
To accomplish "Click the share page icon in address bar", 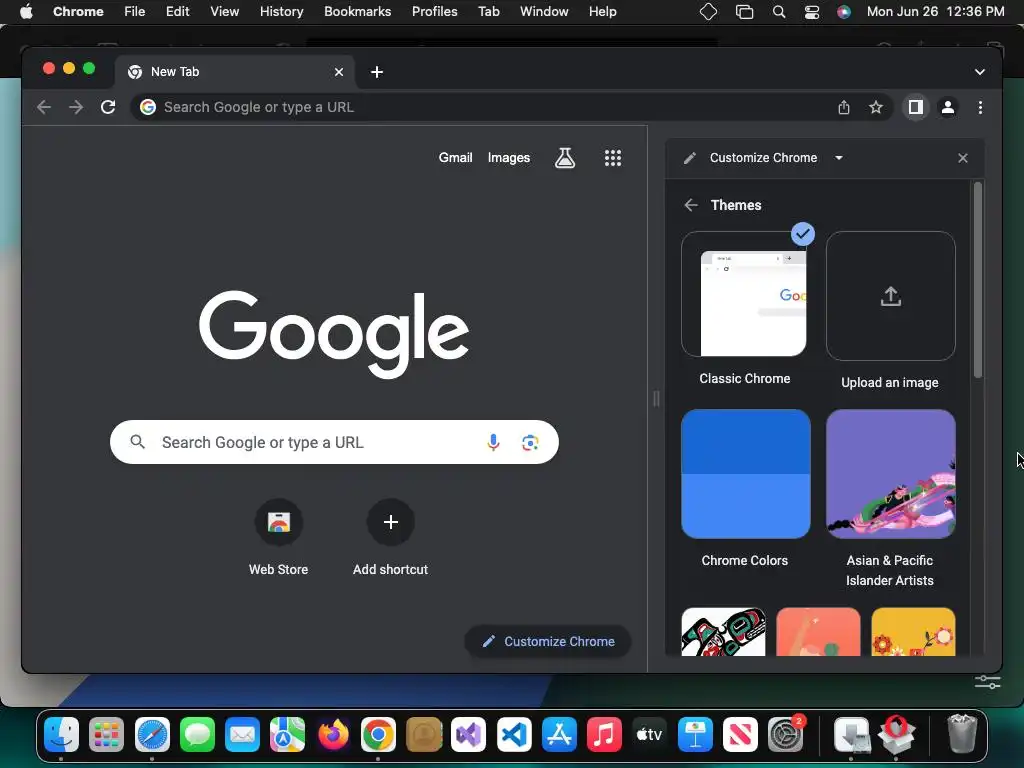I will [x=844, y=107].
